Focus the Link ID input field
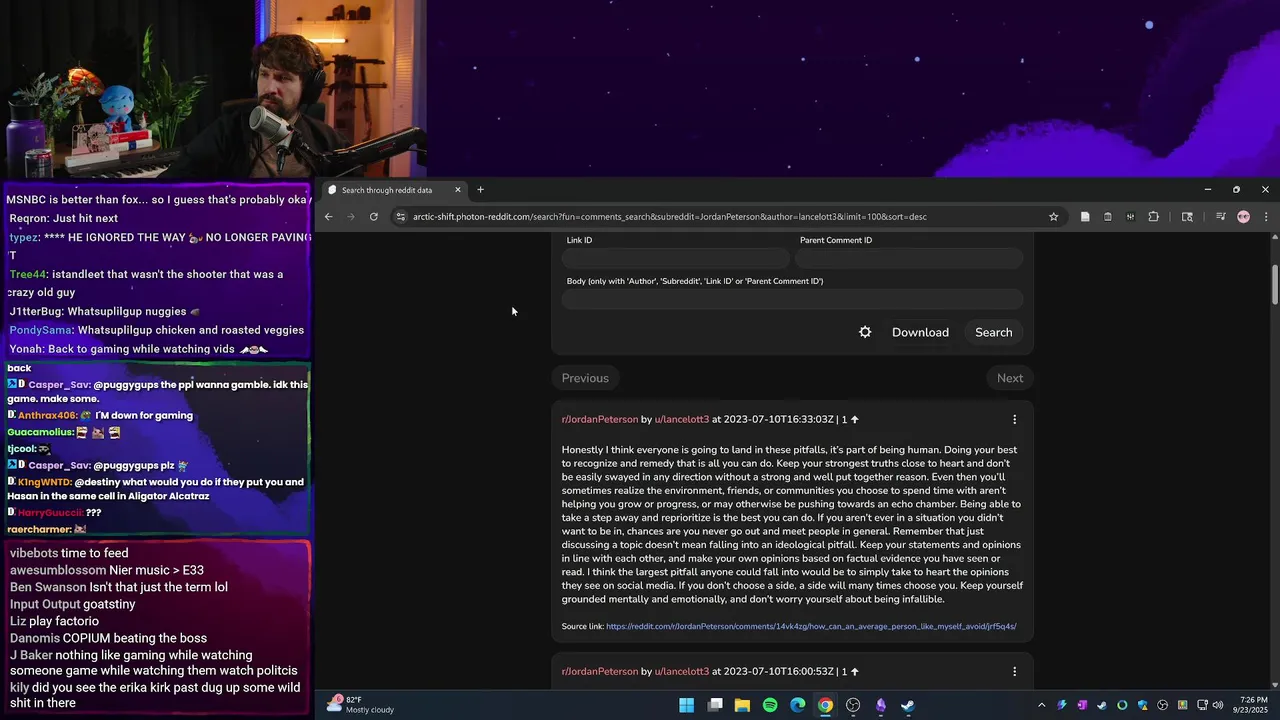This screenshot has height=720, width=1280. [674, 258]
